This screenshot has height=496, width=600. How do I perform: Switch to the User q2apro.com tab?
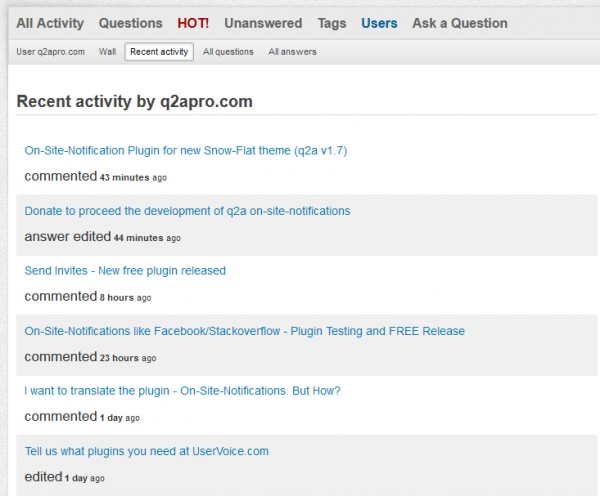50,52
